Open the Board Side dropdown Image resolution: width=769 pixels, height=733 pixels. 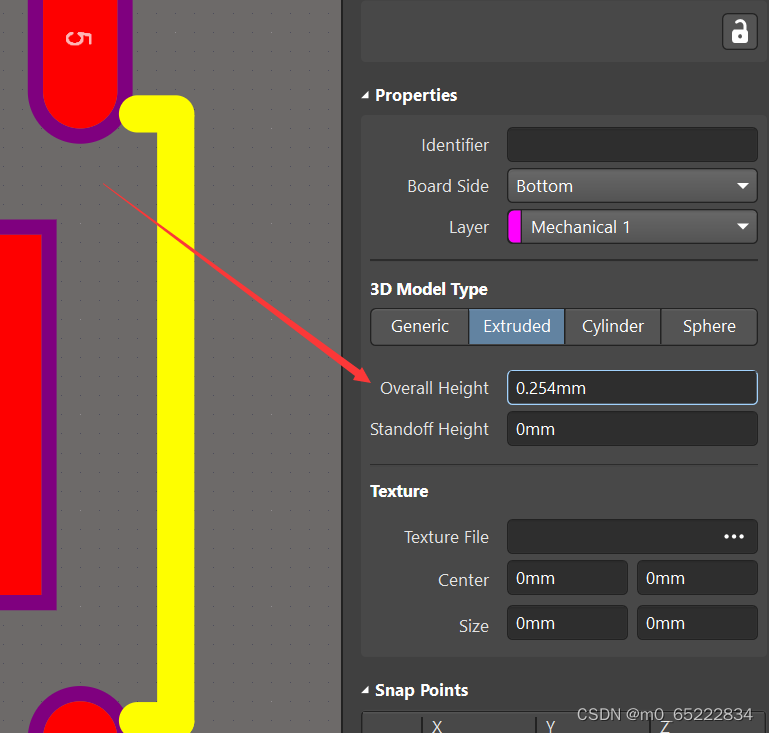[632, 186]
